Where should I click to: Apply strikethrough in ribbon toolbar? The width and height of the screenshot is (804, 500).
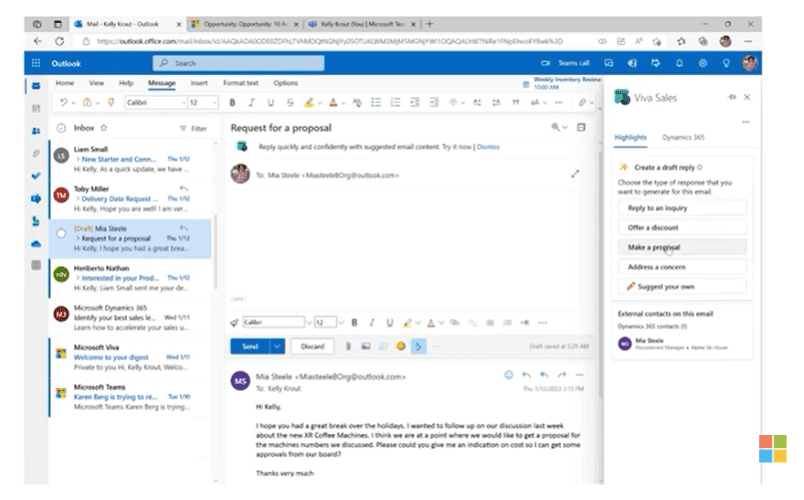[x=290, y=103]
